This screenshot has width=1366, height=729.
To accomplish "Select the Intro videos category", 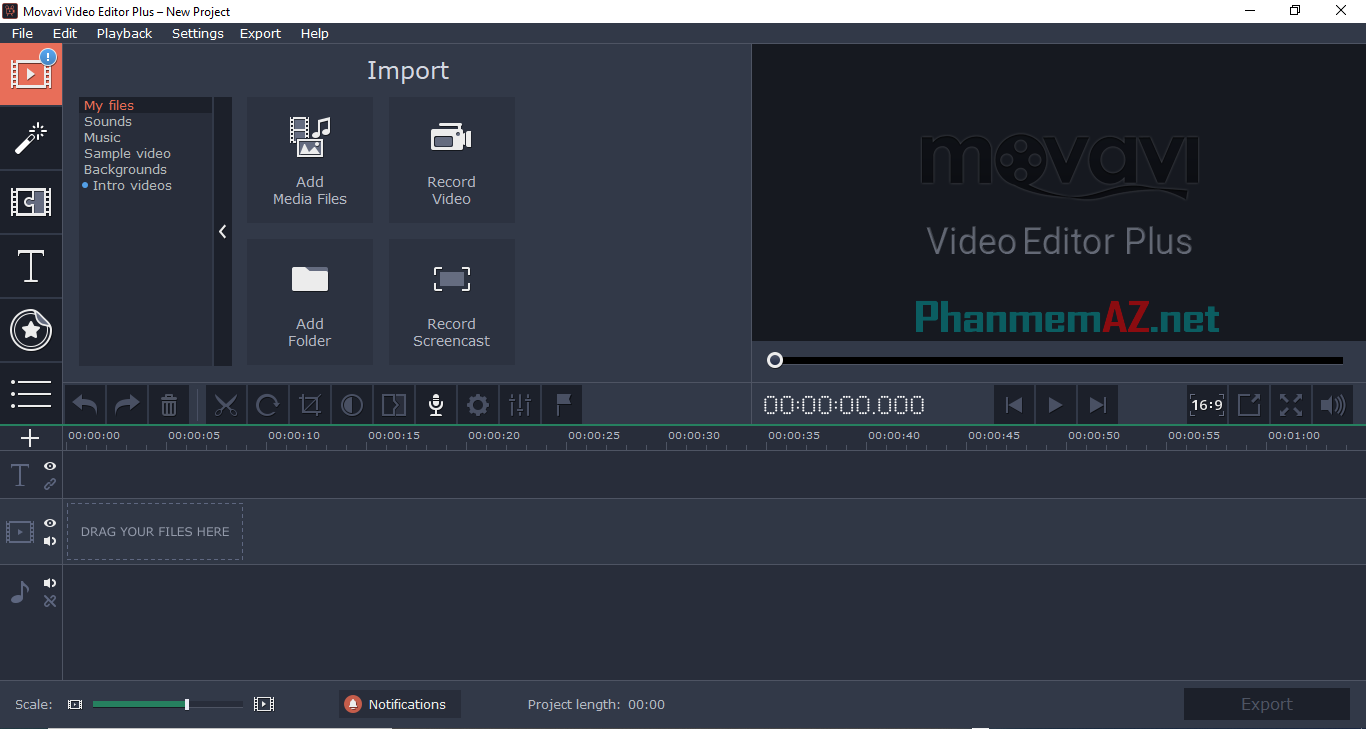I will (131, 185).
